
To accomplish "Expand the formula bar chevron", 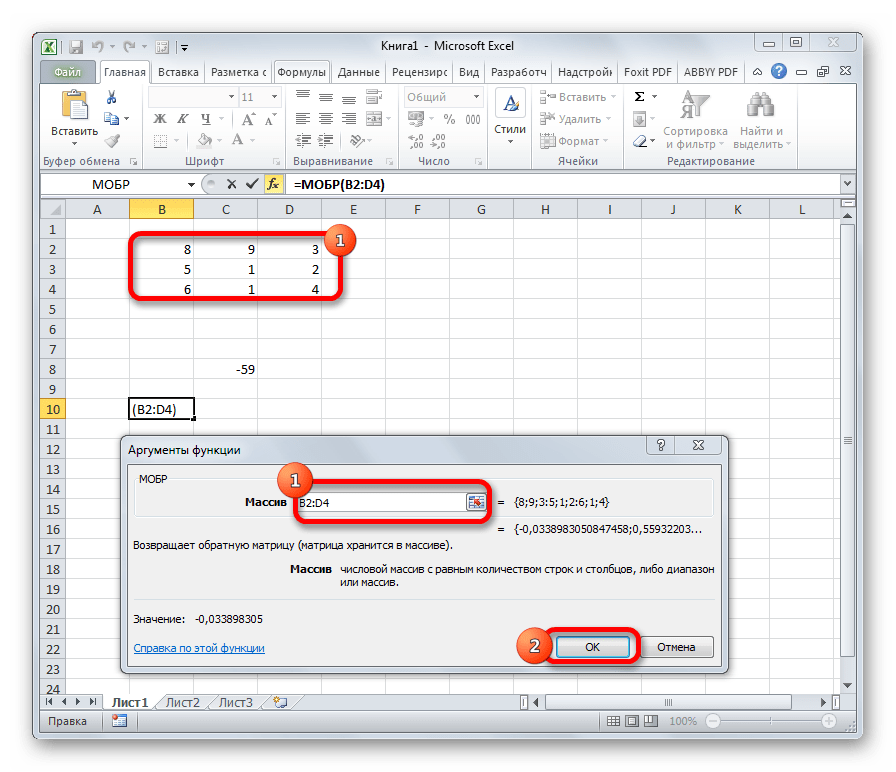I will click(847, 185).
